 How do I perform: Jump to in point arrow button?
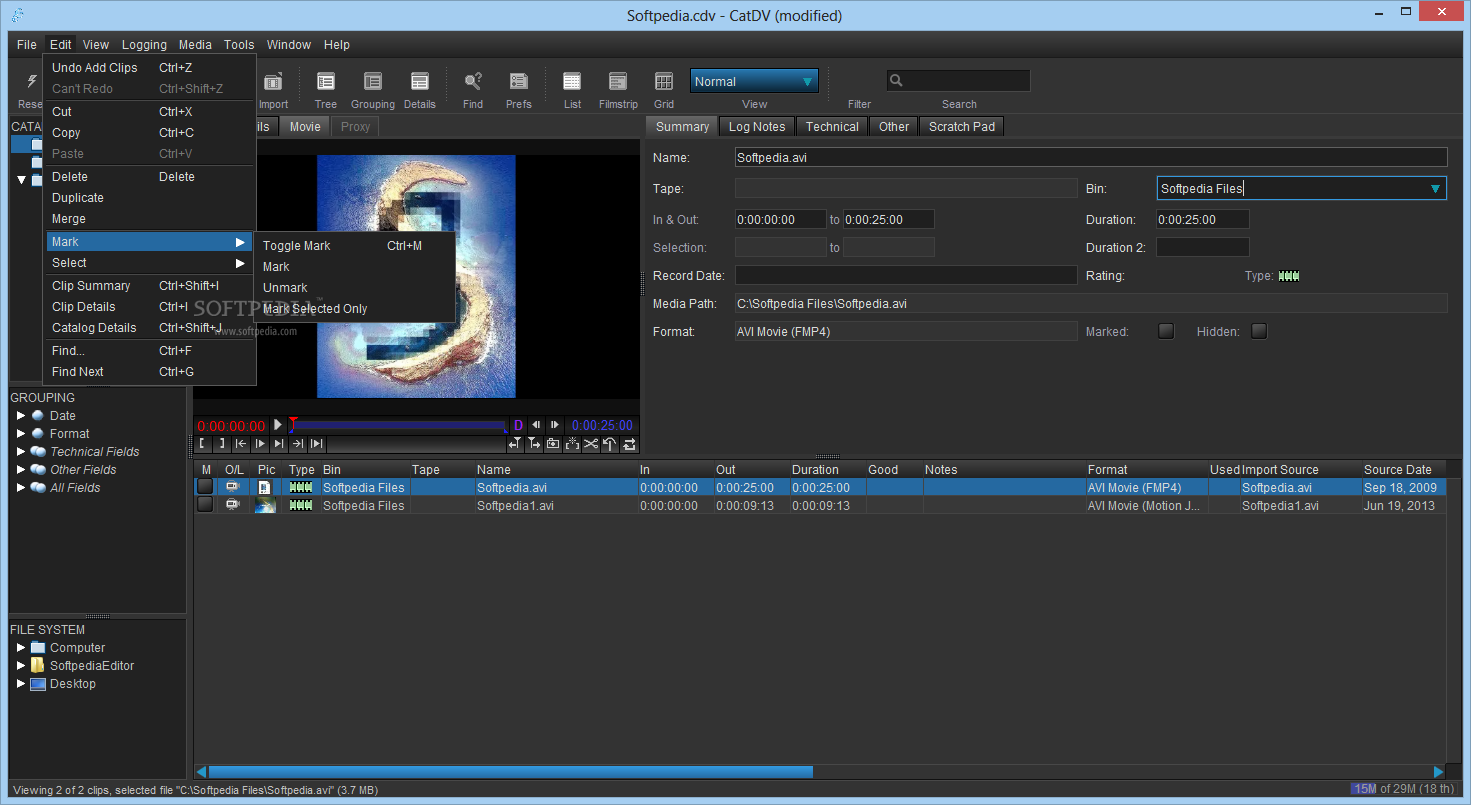[x=240, y=443]
